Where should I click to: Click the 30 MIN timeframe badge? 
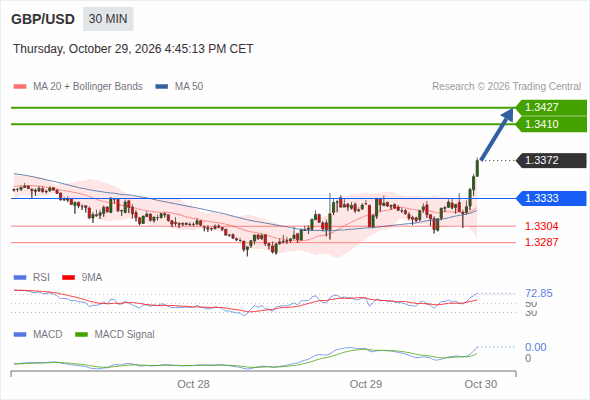click(x=108, y=19)
